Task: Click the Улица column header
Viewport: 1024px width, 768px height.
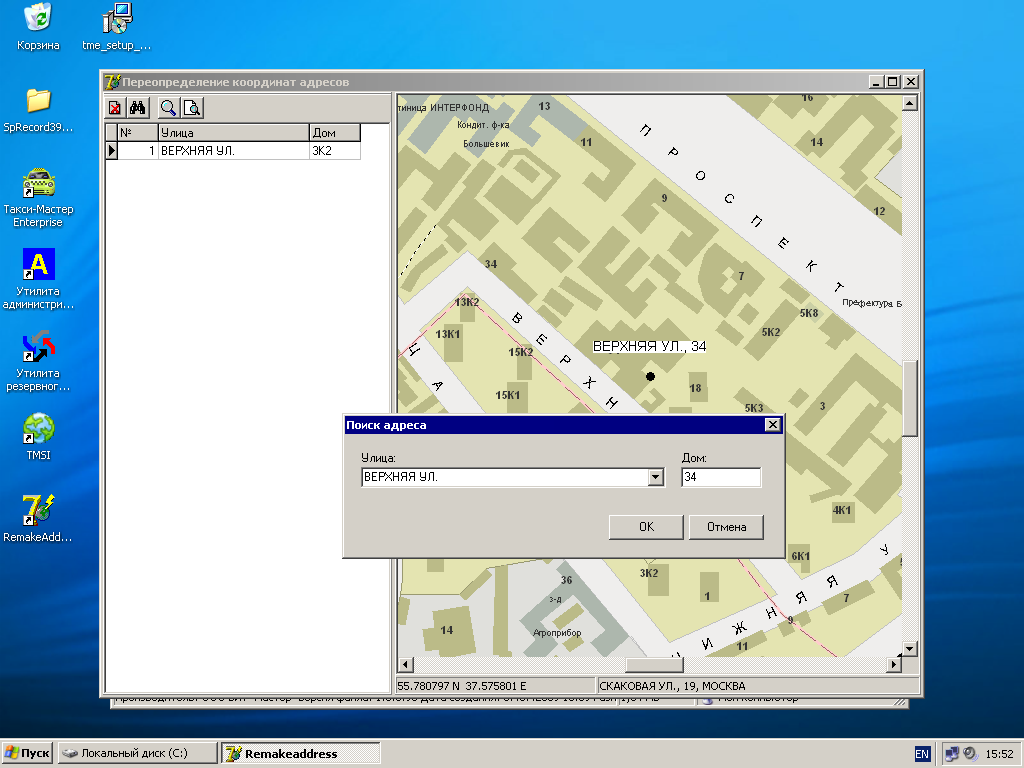Action: 232,132
